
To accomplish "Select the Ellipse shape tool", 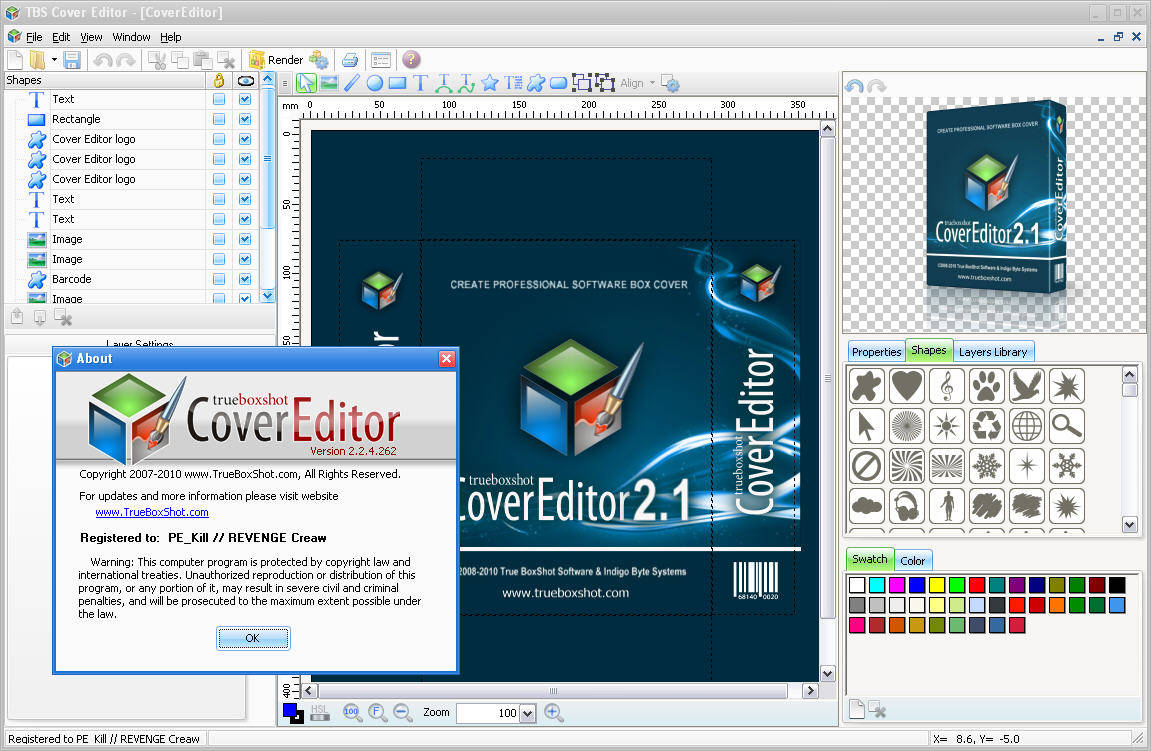I will (374, 83).
